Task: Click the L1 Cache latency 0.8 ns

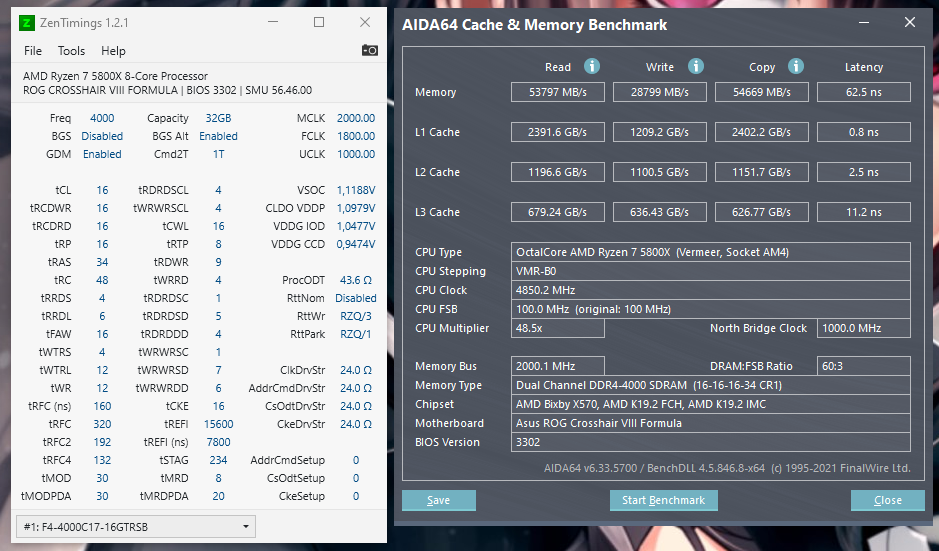Action: point(864,132)
